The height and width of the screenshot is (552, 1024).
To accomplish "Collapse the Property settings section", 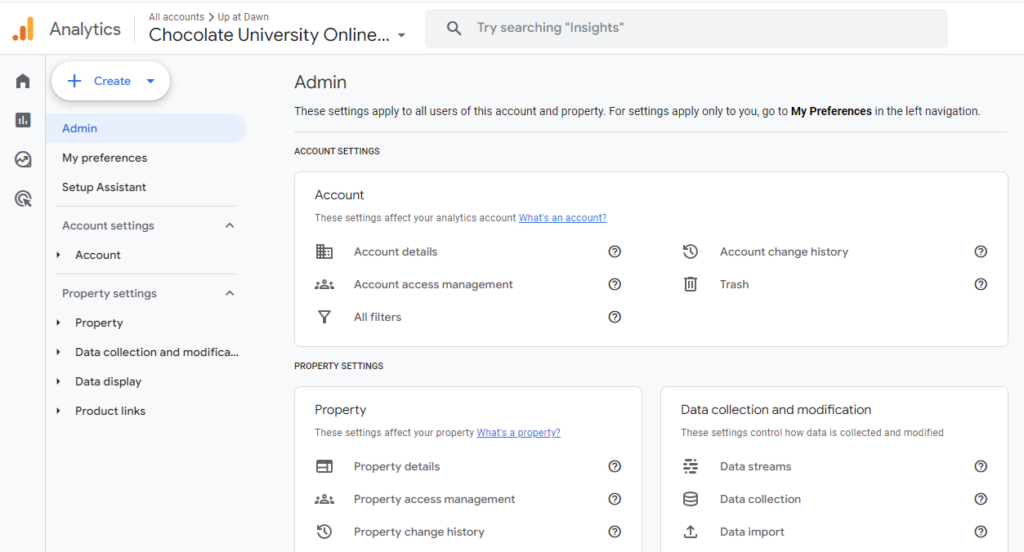I will point(229,294).
